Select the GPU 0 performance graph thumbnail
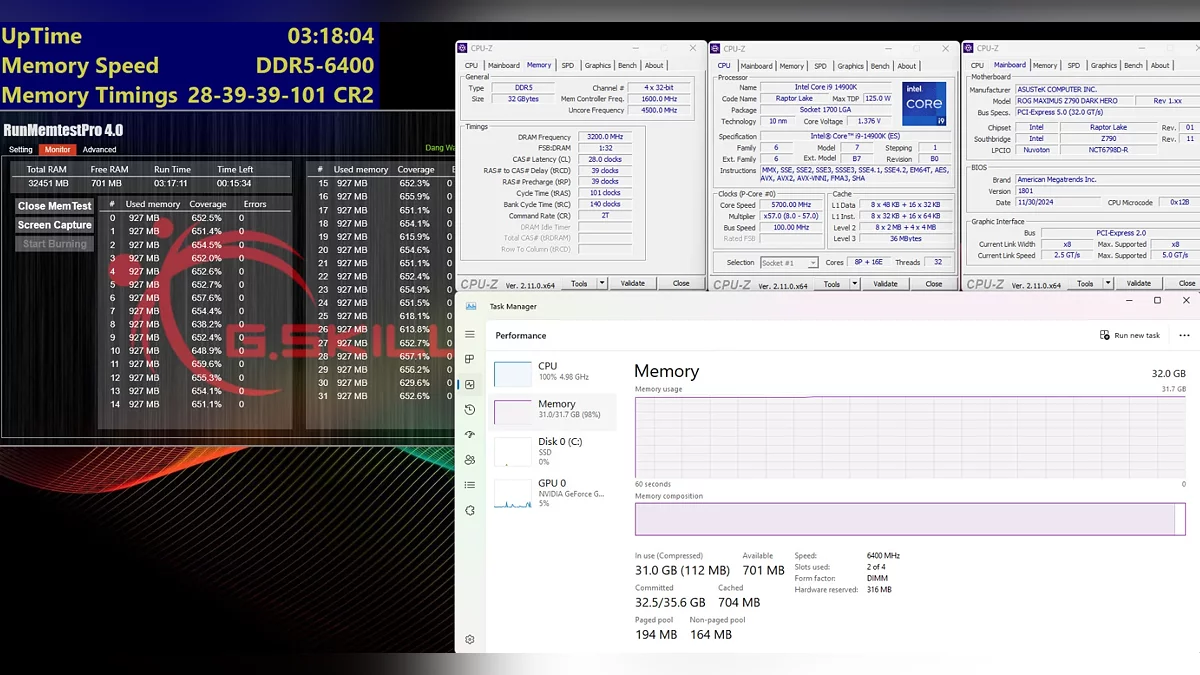This screenshot has height=675, width=1200. click(513, 494)
